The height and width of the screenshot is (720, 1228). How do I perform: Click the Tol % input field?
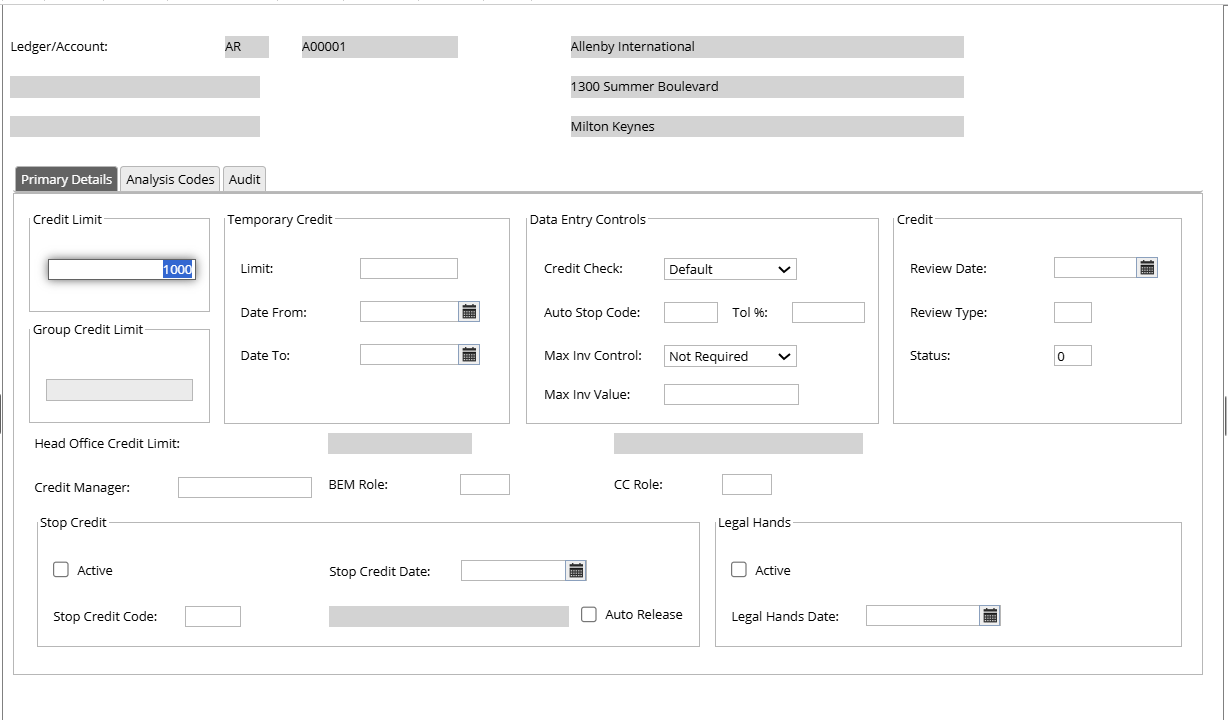(x=828, y=312)
